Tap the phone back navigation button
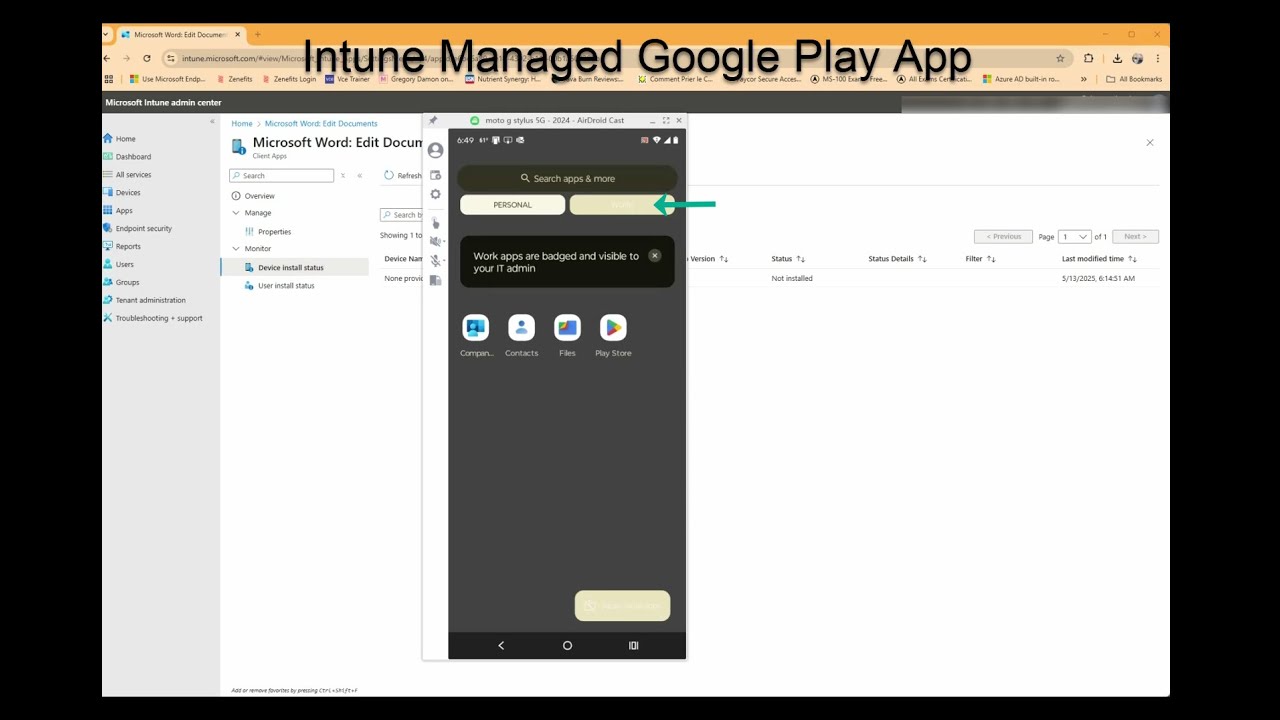 coord(501,645)
